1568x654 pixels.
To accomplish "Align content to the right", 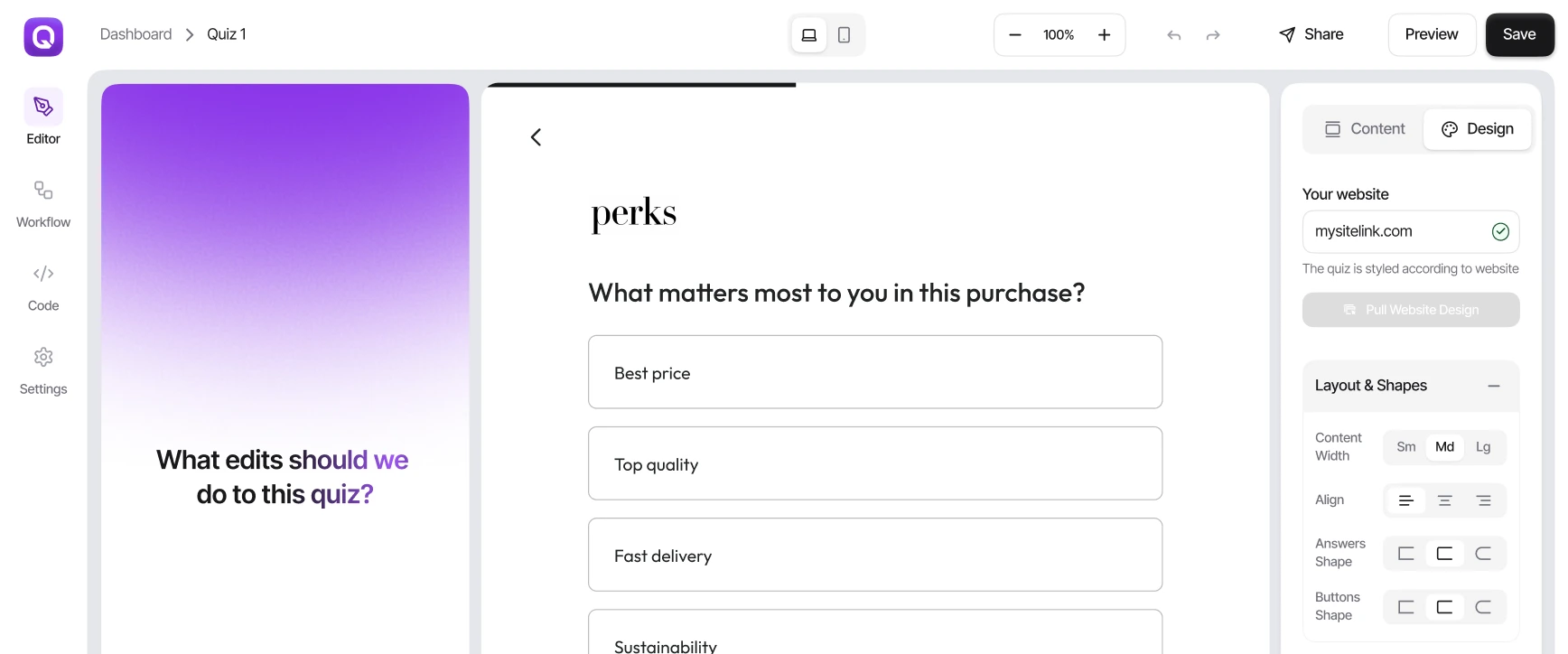I will click(x=1483, y=500).
